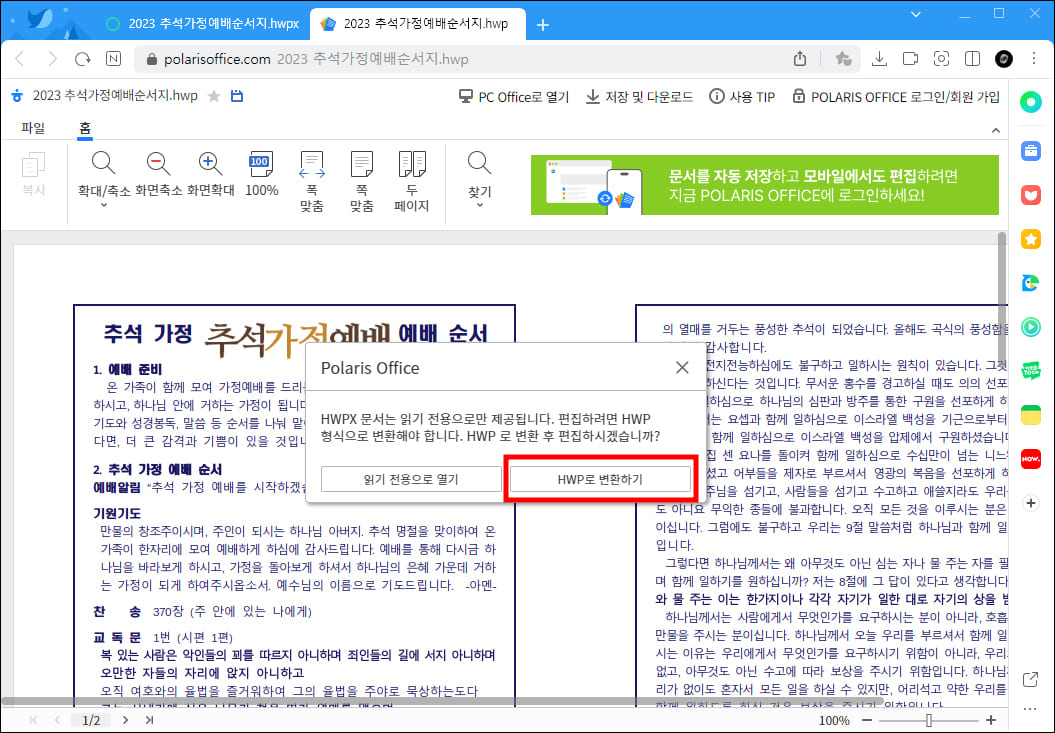Click PC Office로 열기
1055x733 pixels.
click(x=514, y=97)
